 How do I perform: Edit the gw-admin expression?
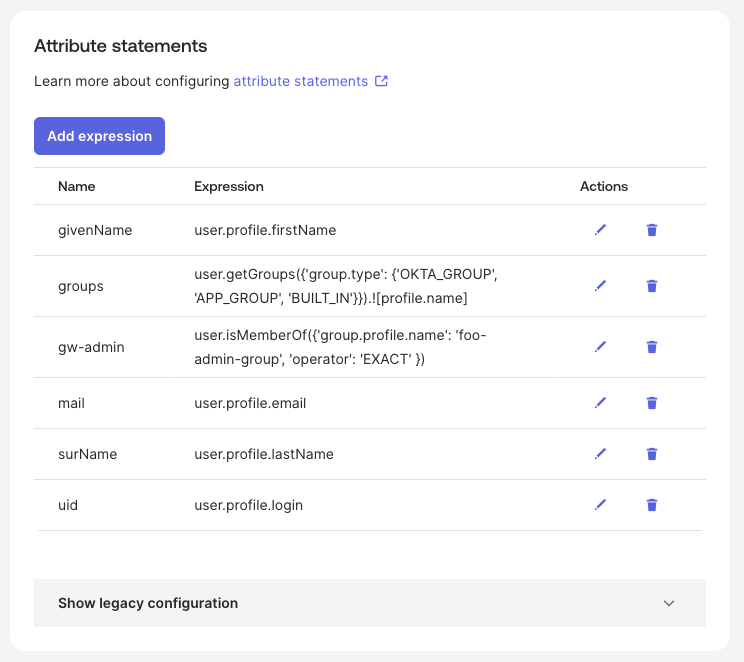pos(600,347)
